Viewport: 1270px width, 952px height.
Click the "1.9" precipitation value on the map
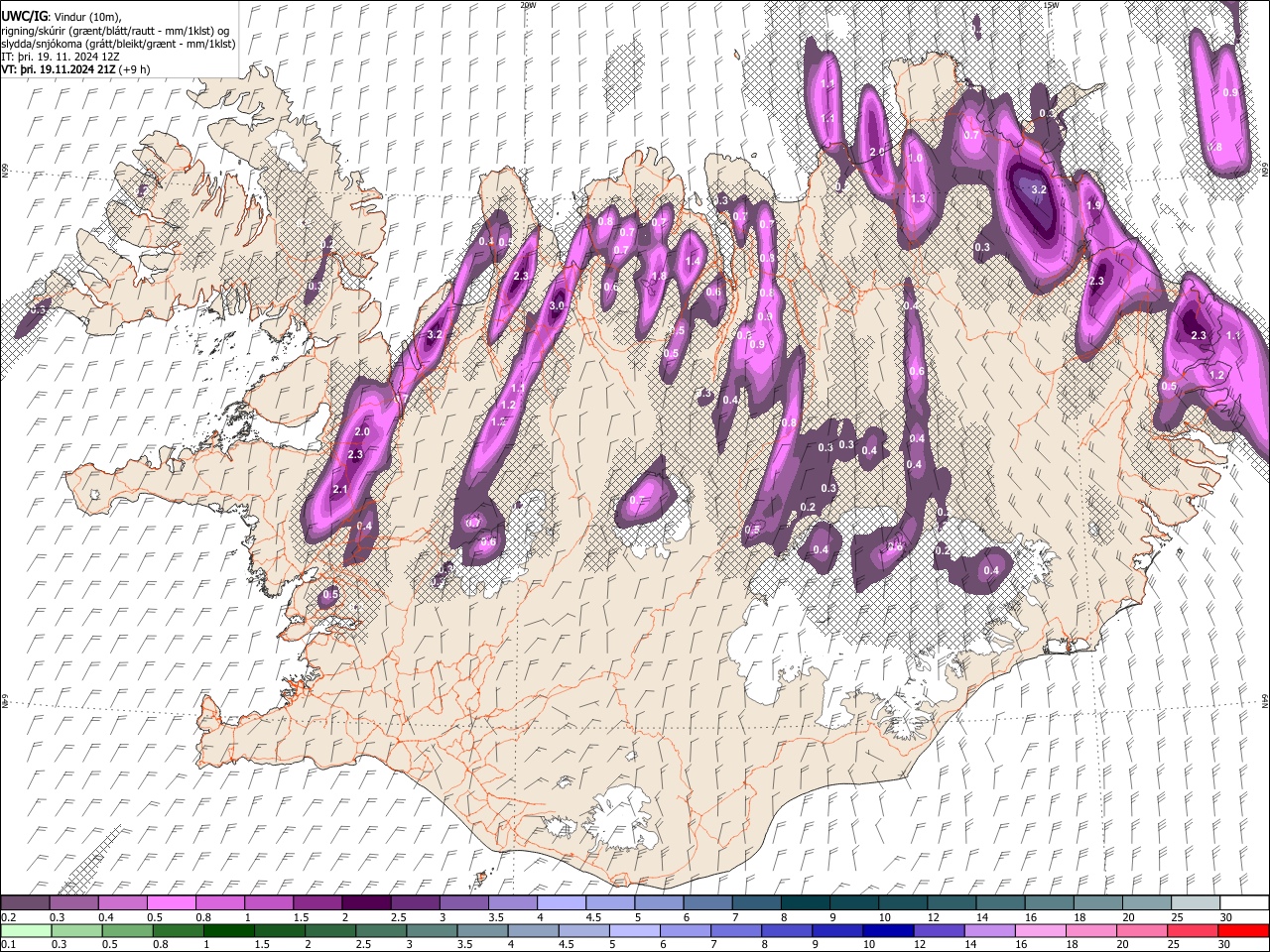1094,205
